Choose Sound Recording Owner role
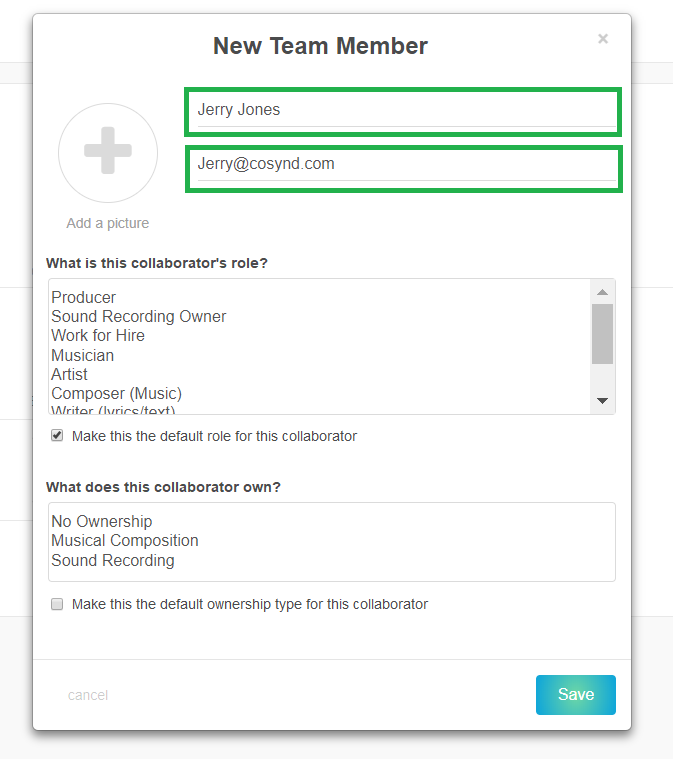The height and width of the screenshot is (759, 686). 139,316
